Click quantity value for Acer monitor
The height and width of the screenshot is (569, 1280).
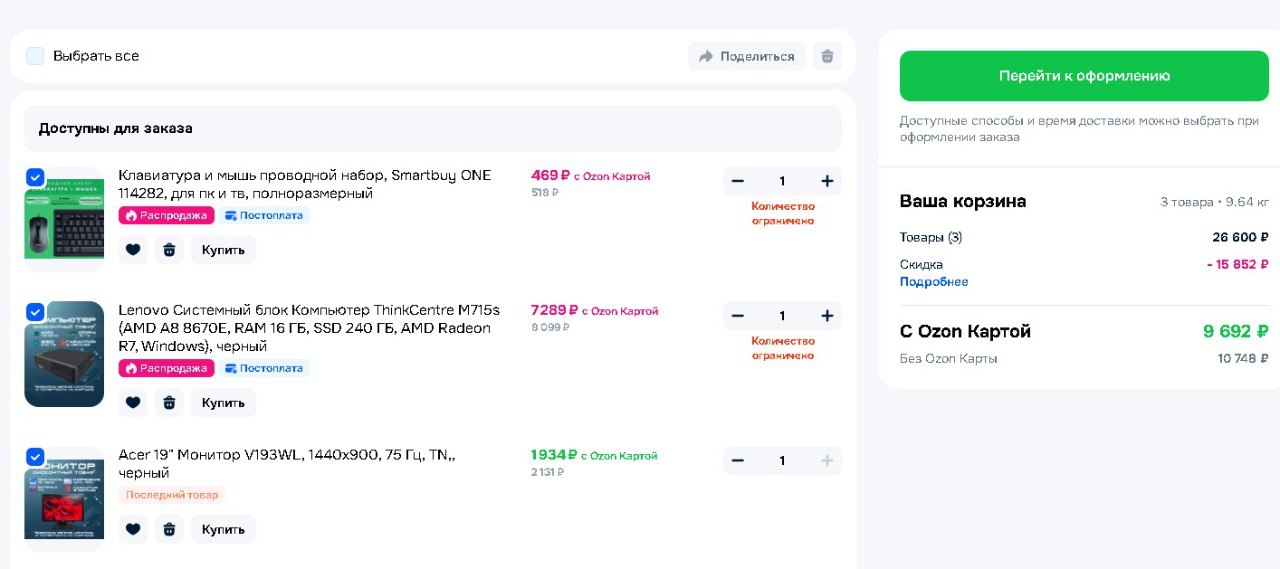pyautogui.click(x=782, y=461)
